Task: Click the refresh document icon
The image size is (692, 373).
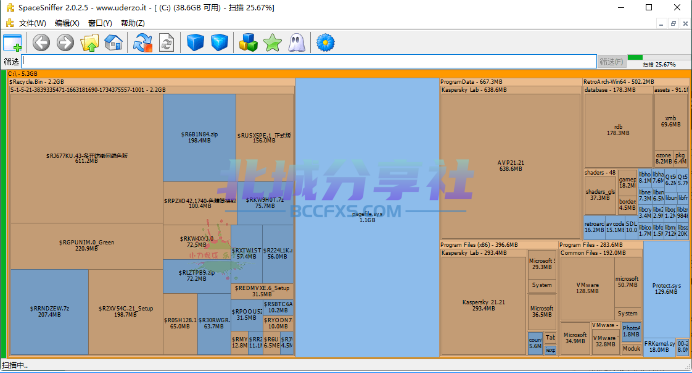Action: (166, 43)
